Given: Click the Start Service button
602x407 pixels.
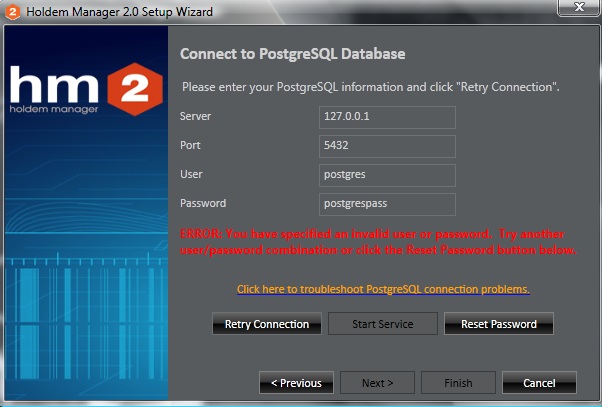Looking at the screenshot, I should (383, 324).
